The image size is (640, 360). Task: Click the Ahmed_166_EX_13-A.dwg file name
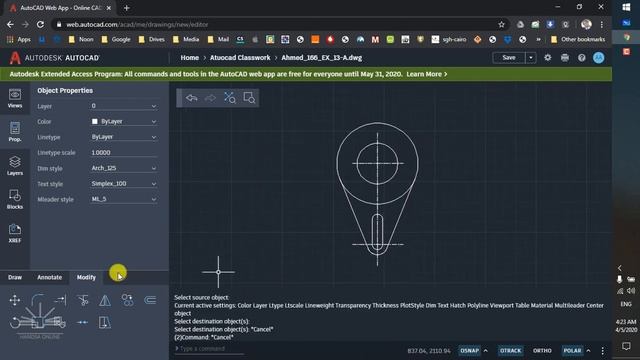[322, 58]
